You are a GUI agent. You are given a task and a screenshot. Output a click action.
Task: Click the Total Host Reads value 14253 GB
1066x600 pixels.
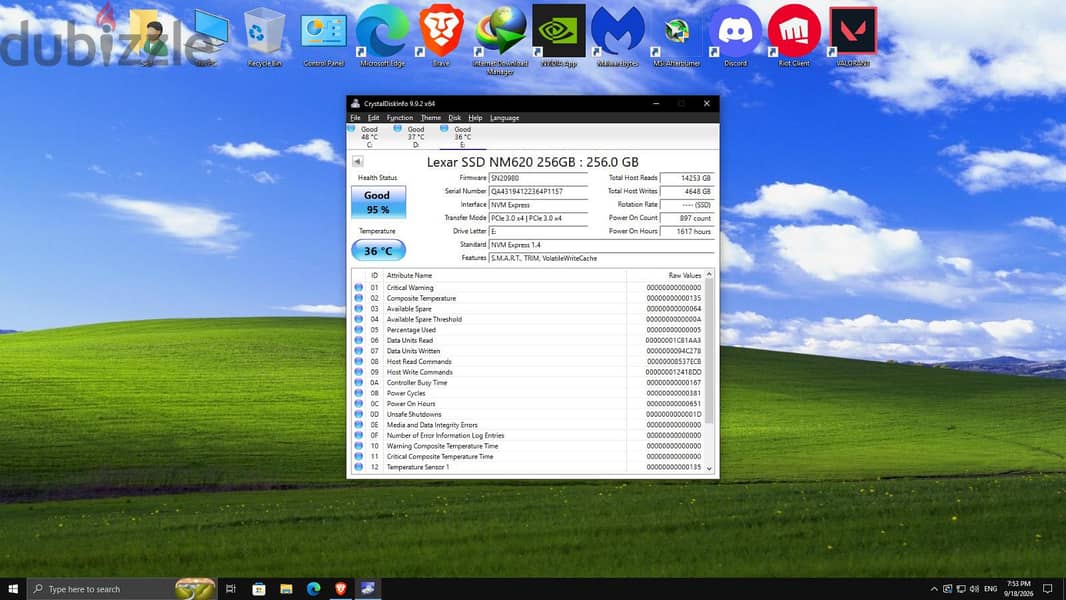[687, 178]
